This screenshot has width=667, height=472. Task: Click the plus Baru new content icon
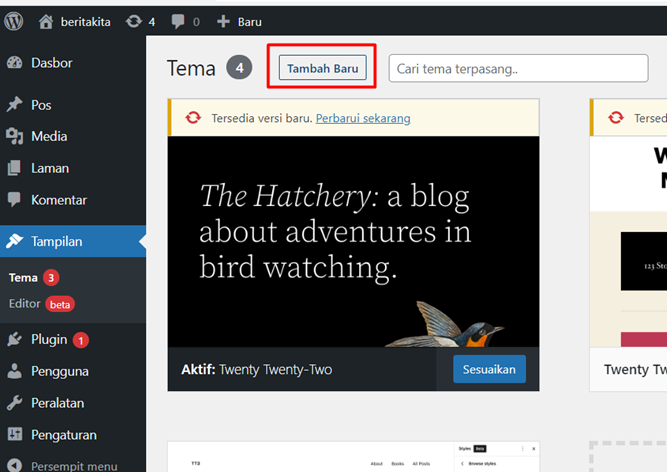[223, 21]
